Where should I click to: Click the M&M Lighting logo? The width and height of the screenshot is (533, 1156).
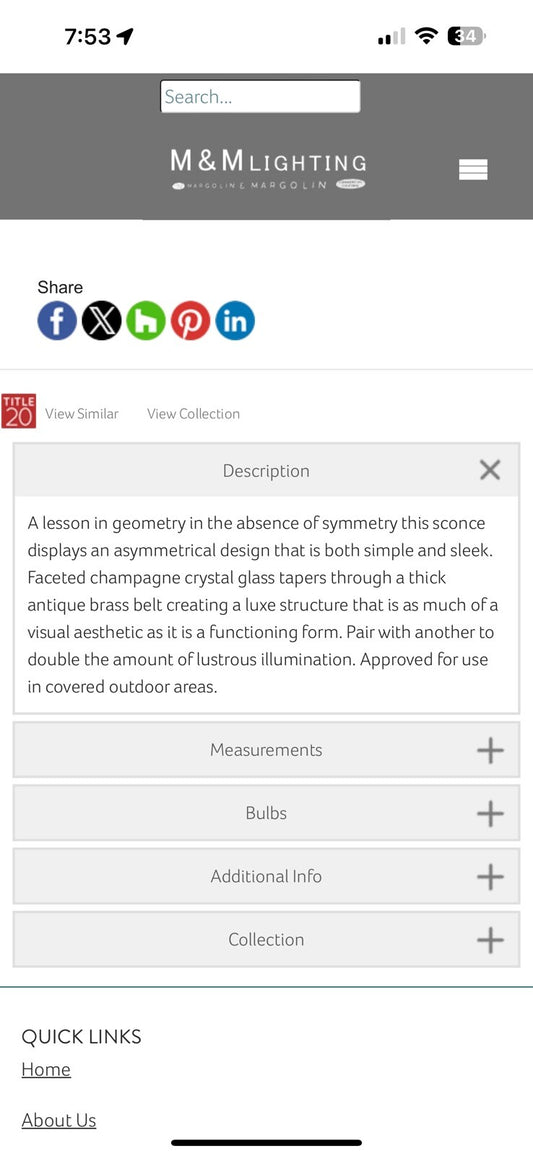[268, 169]
